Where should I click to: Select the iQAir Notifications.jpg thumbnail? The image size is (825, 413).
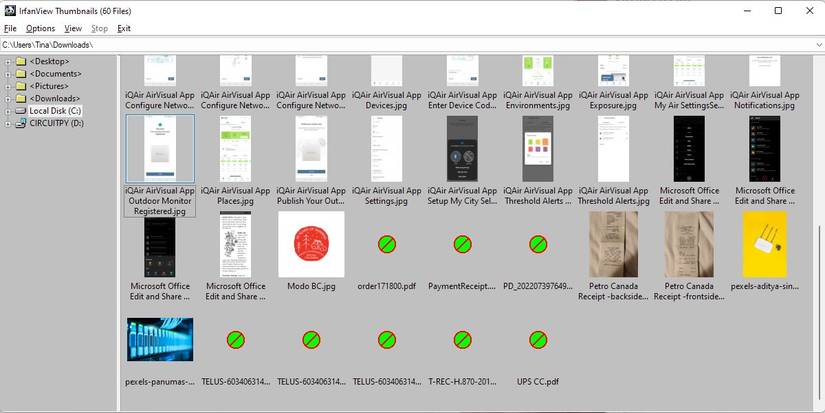click(x=764, y=70)
